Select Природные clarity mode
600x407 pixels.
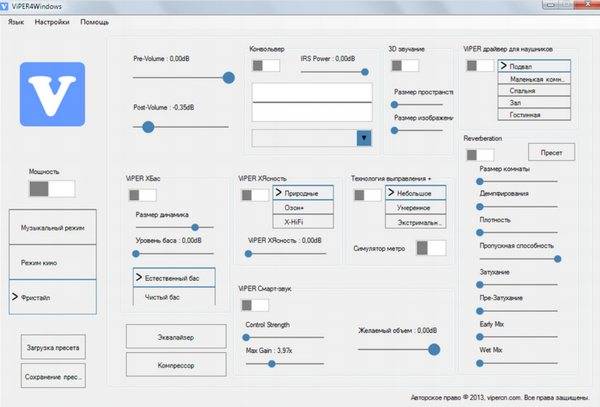pyautogui.click(x=303, y=193)
